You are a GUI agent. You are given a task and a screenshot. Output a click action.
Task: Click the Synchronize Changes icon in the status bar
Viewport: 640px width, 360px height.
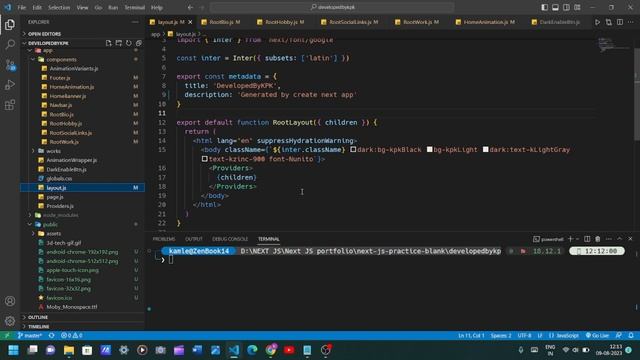51,336
